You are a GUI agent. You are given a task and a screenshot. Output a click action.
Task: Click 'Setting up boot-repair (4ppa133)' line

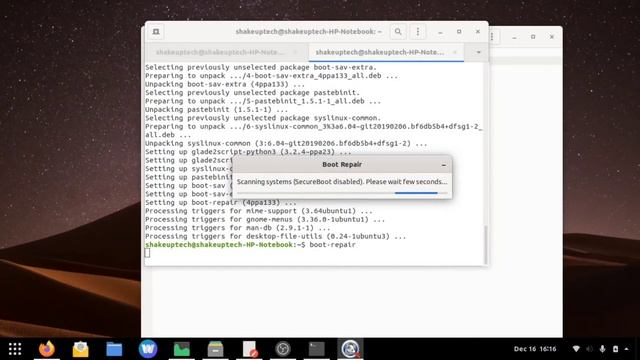click(x=221, y=202)
